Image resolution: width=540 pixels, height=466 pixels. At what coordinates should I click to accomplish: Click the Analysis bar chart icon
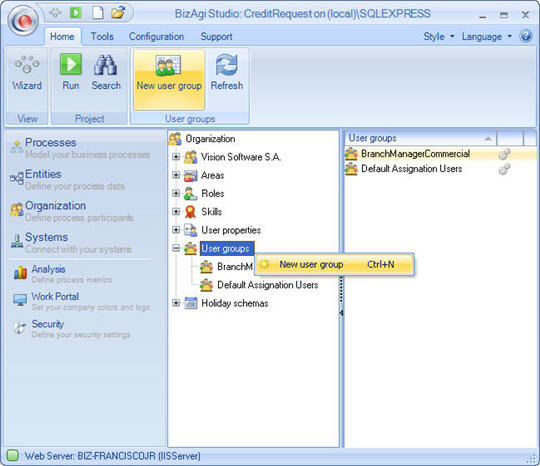pos(20,272)
